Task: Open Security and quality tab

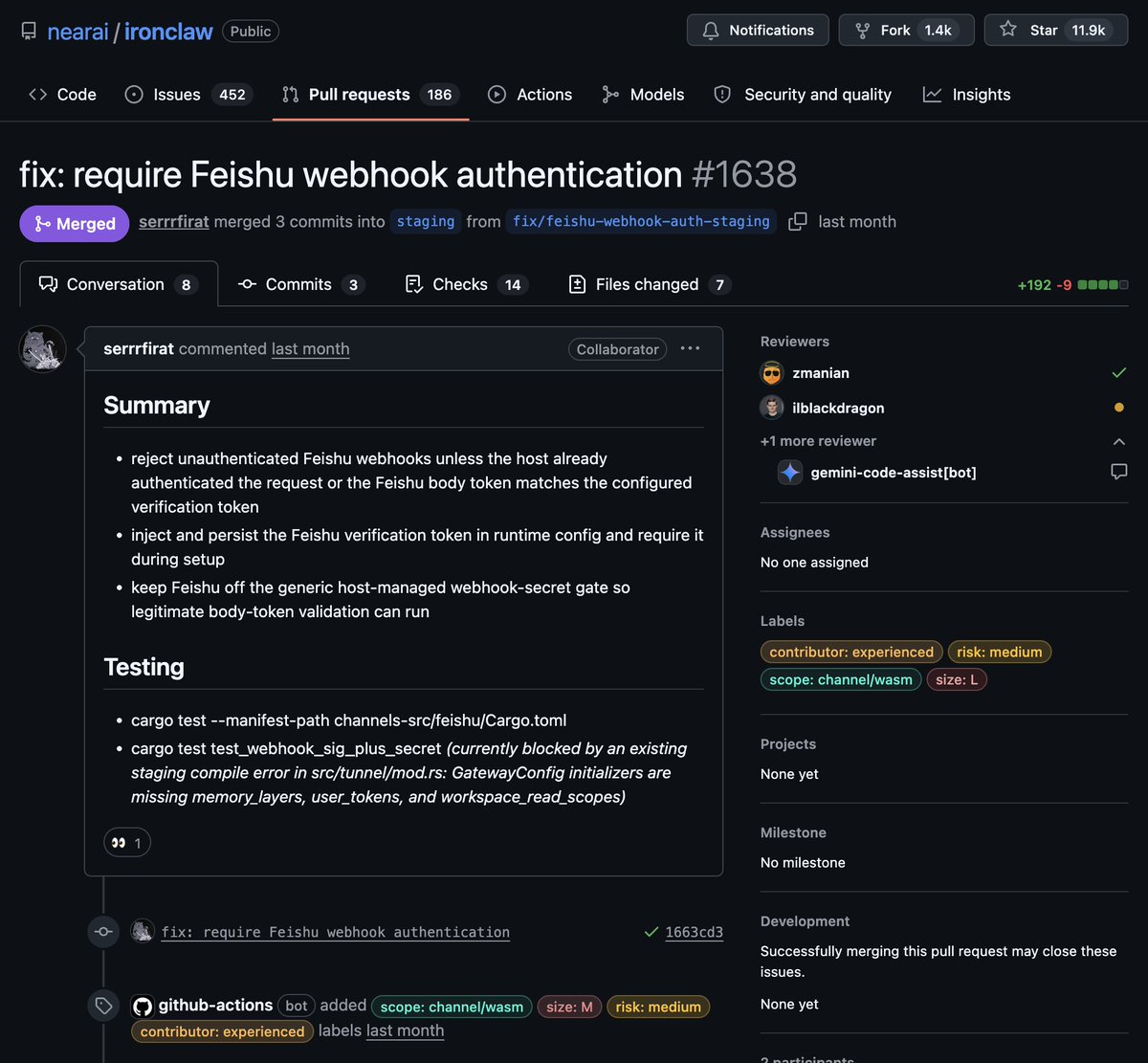Action: click(803, 94)
